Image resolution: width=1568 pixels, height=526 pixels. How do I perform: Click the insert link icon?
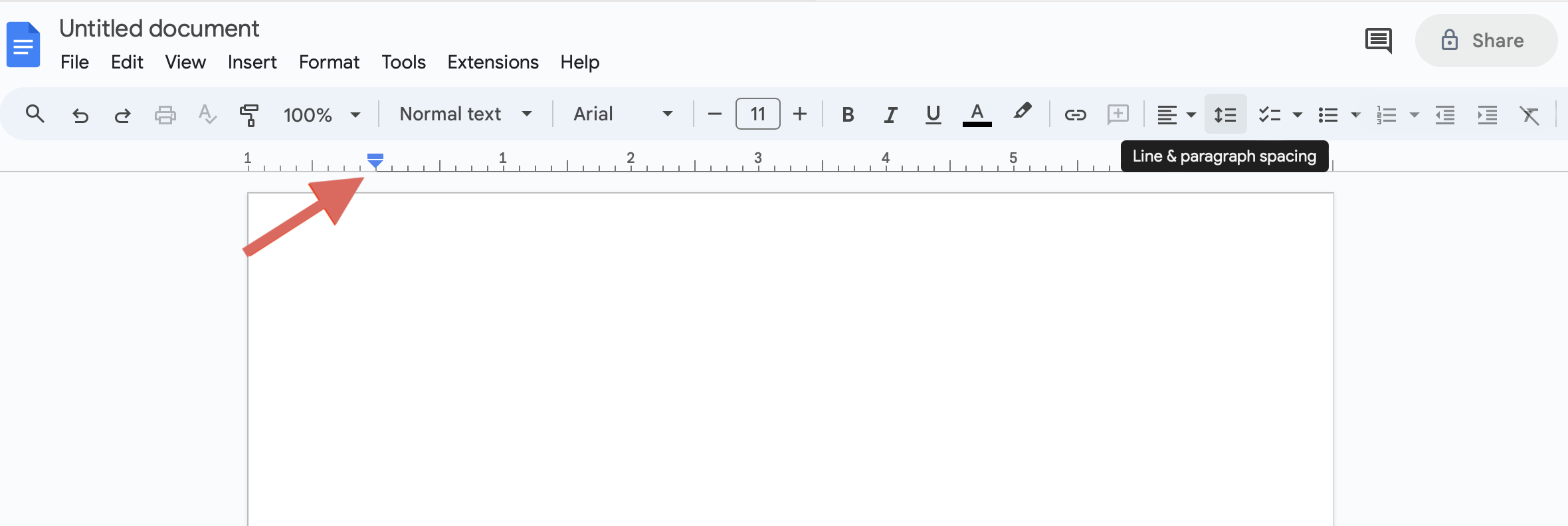click(1075, 114)
